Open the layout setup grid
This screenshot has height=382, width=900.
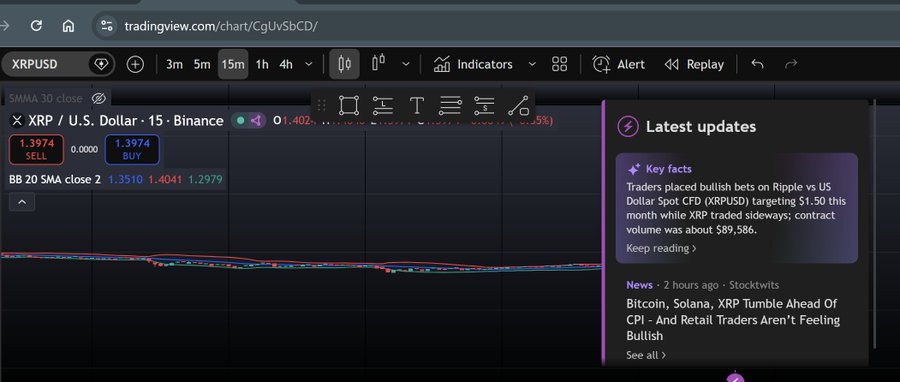click(x=560, y=64)
